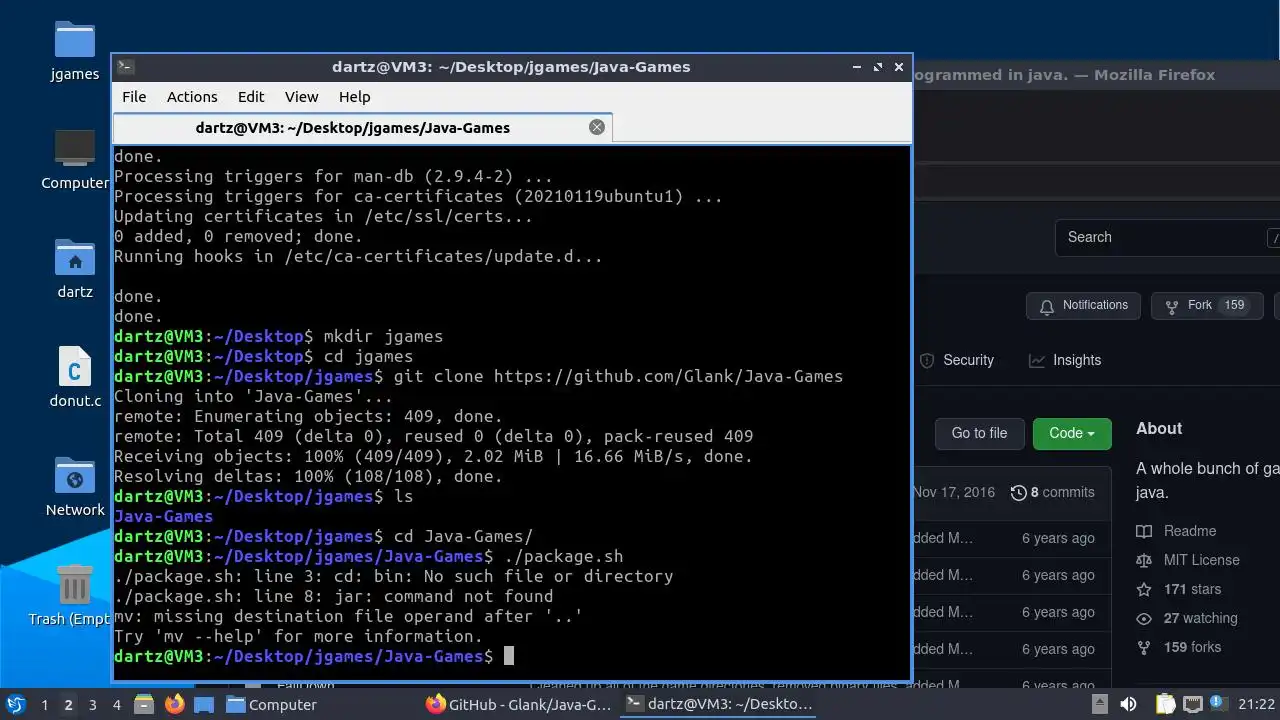Image resolution: width=1280 pixels, height=720 pixels.
Task: Click the Go to file button
Action: (979, 434)
